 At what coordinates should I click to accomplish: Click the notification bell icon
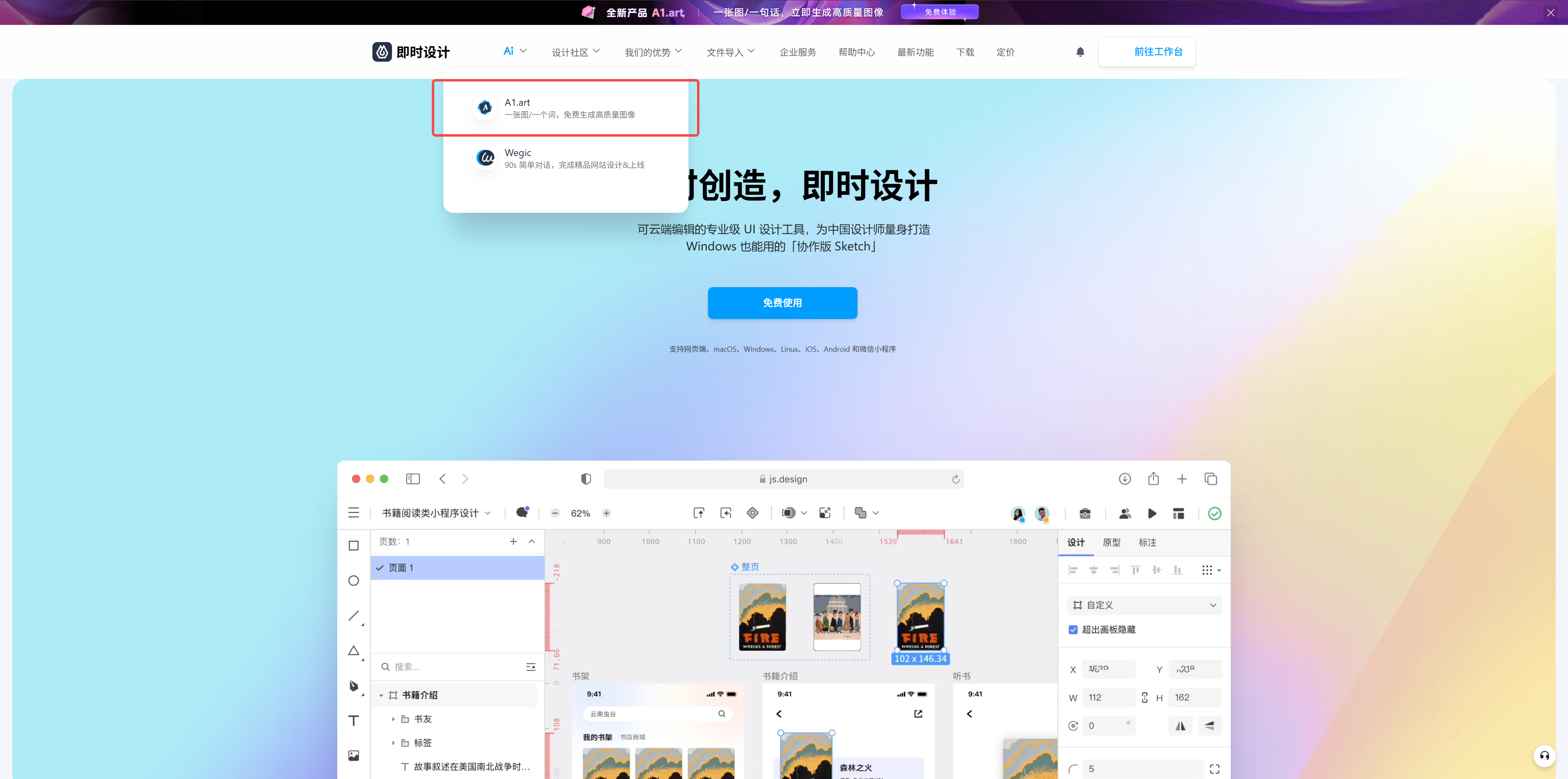(x=1080, y=52)
